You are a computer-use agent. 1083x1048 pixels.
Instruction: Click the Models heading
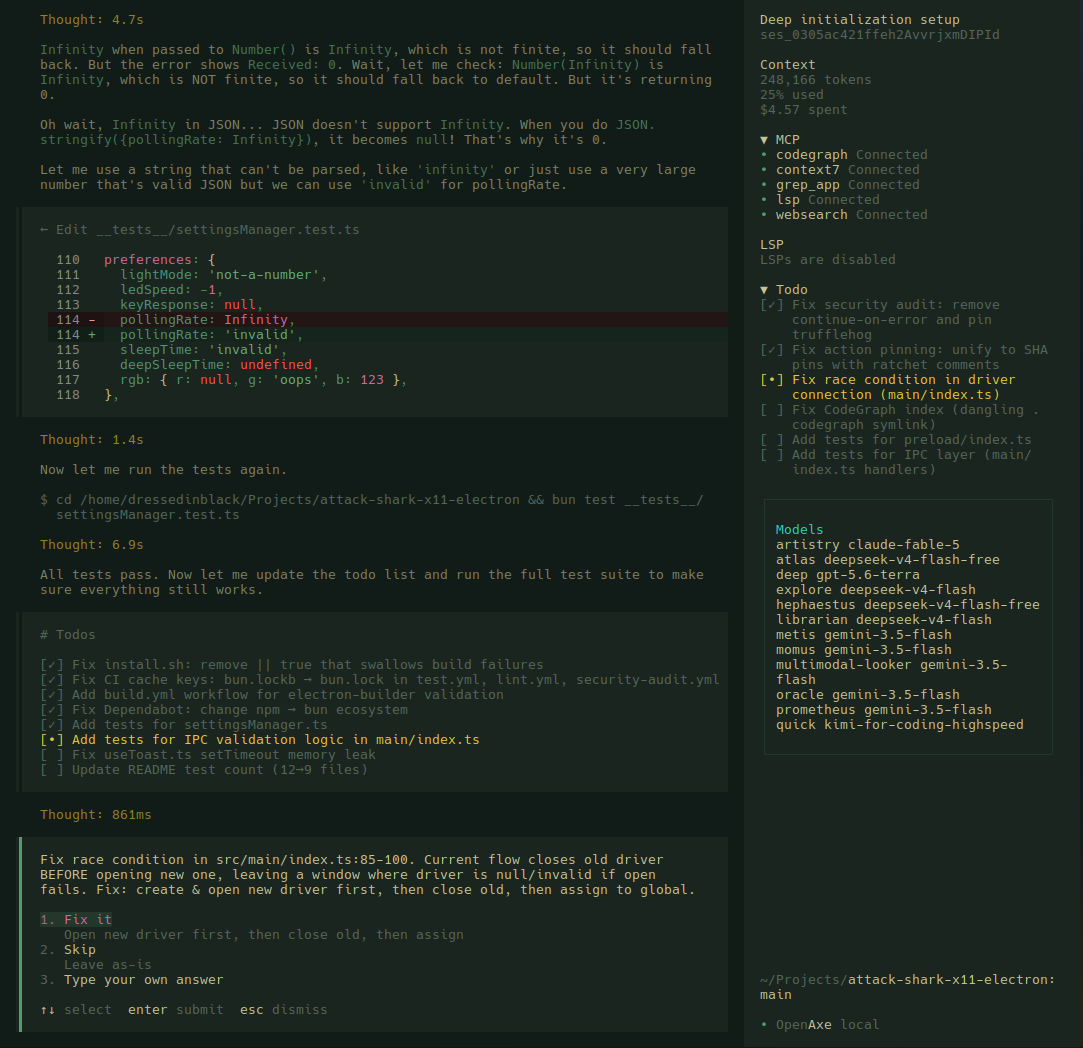pos(799,529)
